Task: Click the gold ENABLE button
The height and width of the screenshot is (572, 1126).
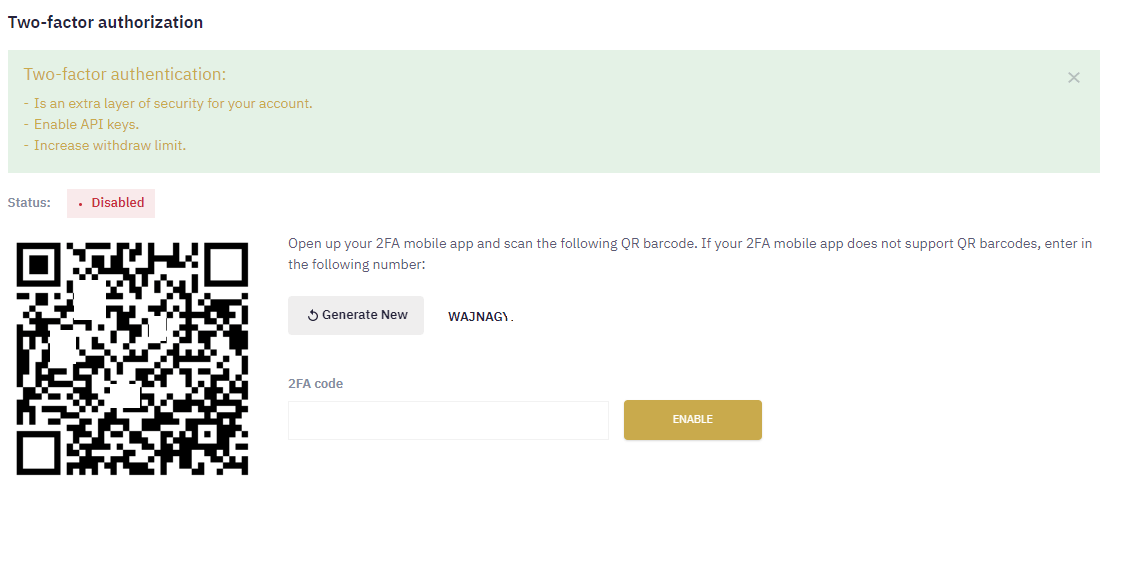Action: [x=692, y=420]
